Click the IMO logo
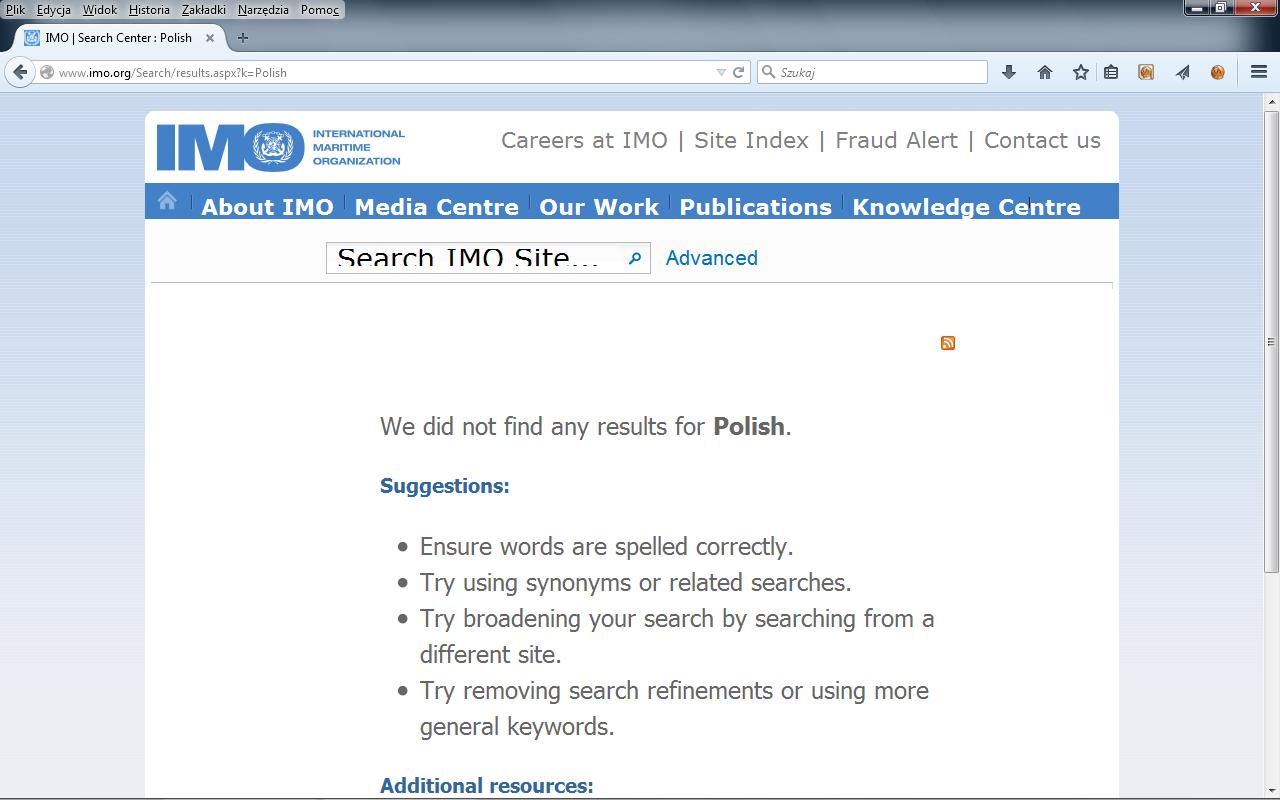The image size is (1280, 800). click(x=281, y=147)
